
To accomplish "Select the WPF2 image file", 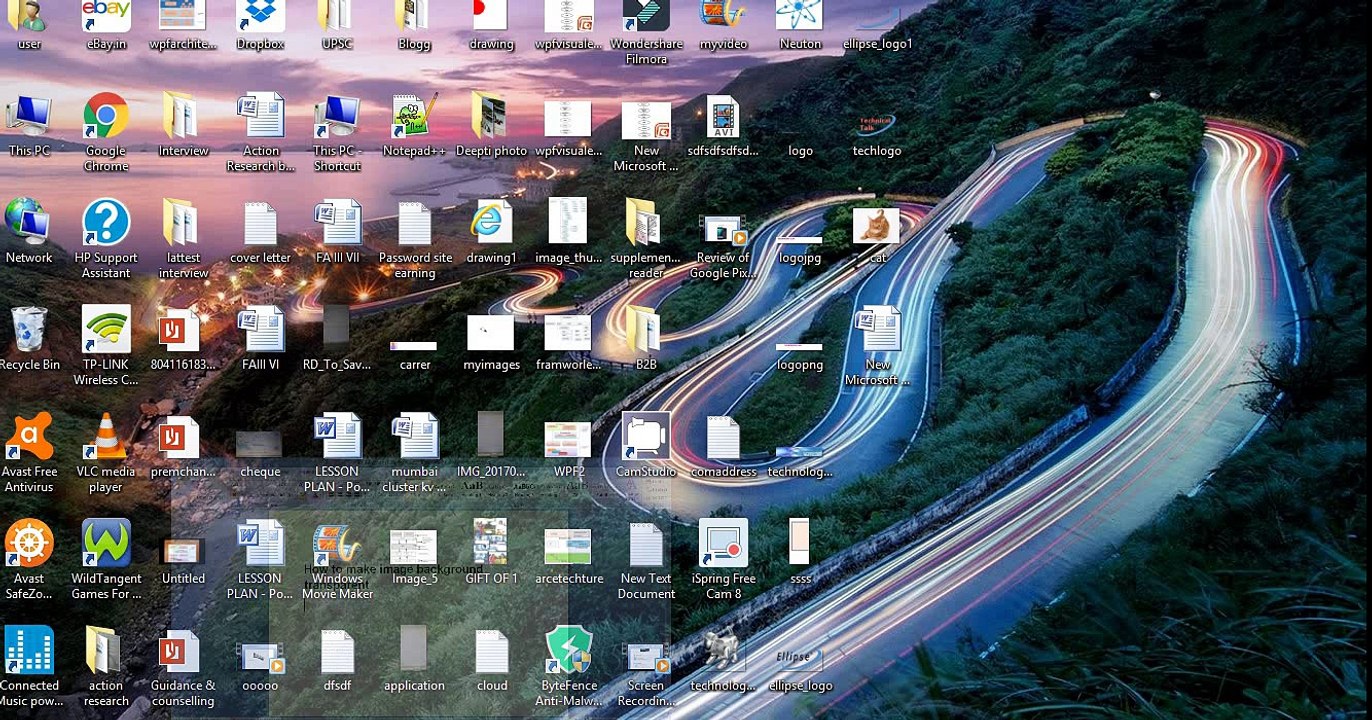I will coord(568,440).
